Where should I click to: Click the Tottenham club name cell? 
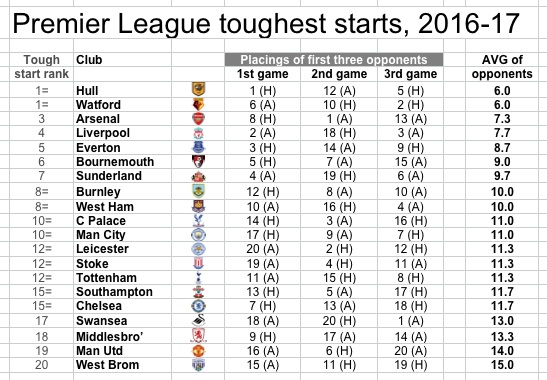click(x=106, y=278)
